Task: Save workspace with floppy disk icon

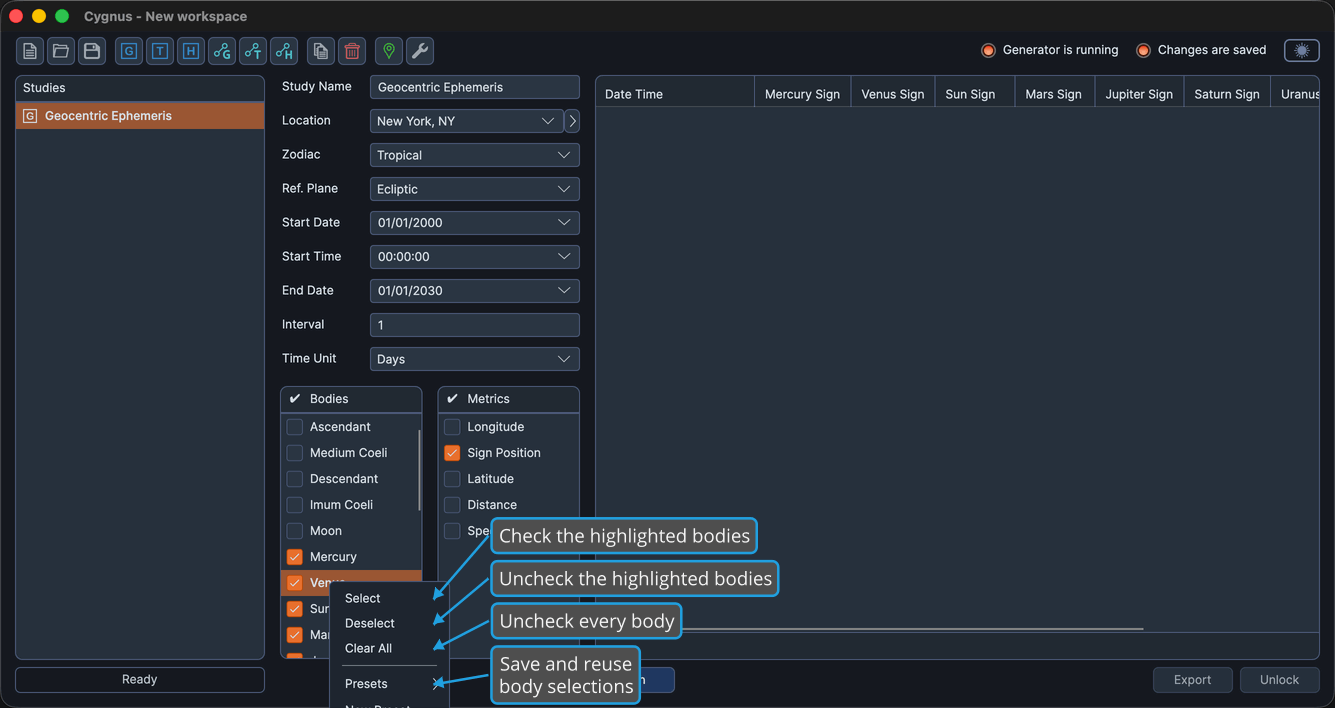Action: tap(92, 51)
